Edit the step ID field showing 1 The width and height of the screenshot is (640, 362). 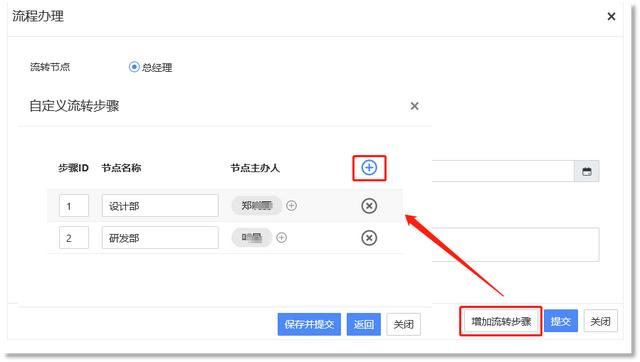(74, 206)
